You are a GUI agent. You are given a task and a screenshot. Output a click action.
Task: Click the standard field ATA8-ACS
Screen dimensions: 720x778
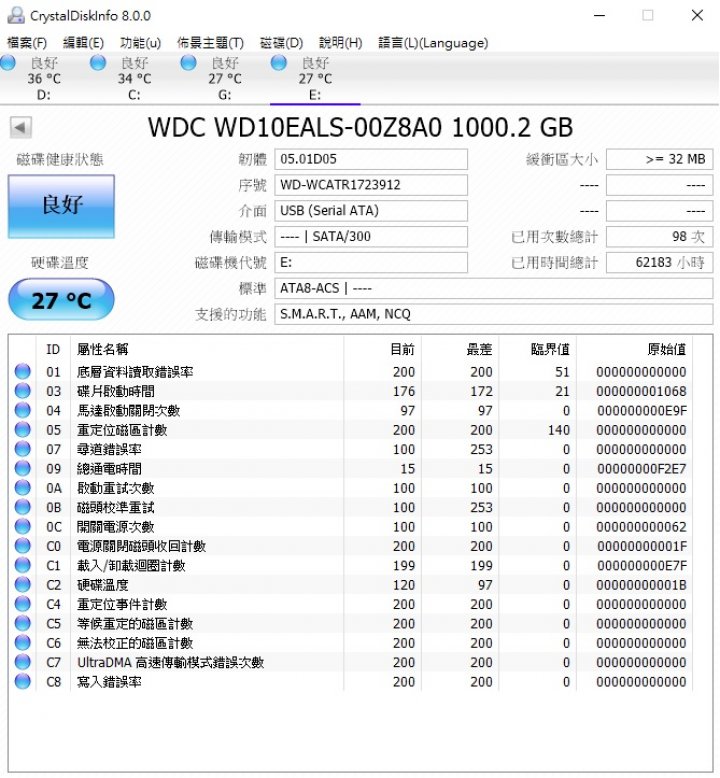[494, 288]
